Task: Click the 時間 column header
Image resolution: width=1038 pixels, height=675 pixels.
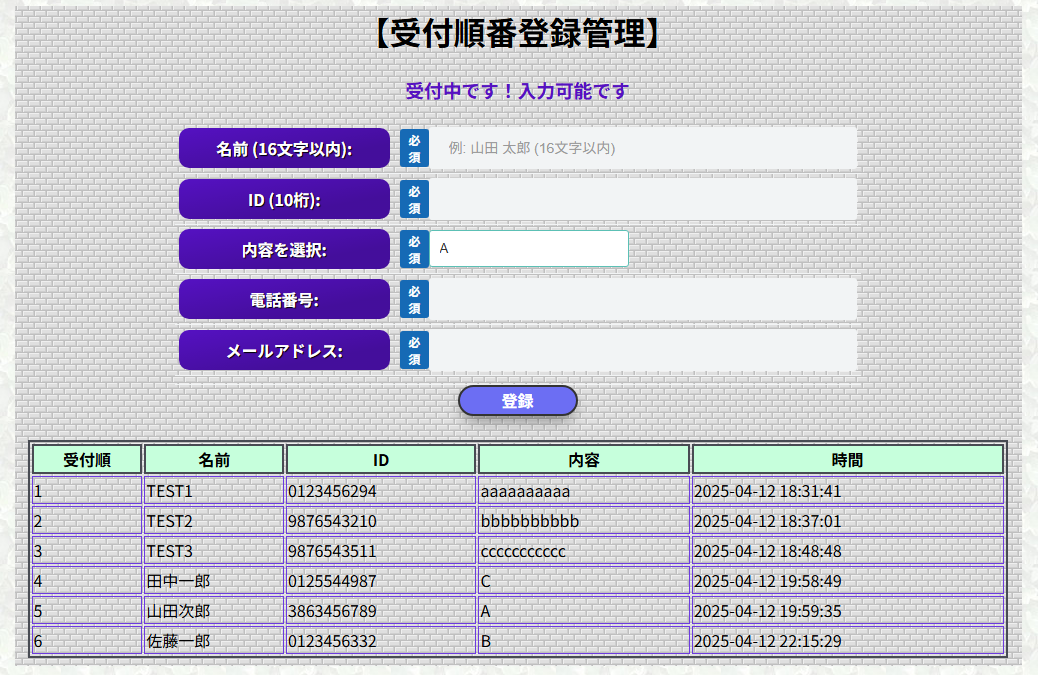Action: tap(847, 460)
